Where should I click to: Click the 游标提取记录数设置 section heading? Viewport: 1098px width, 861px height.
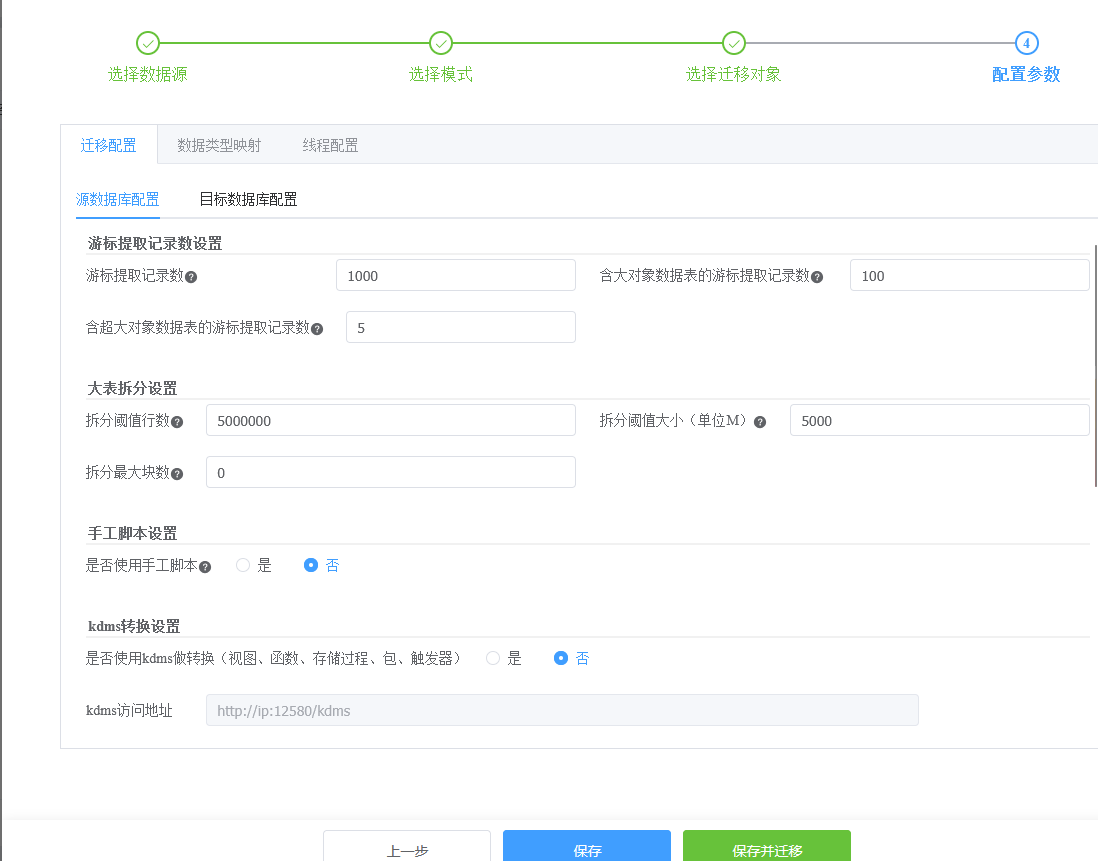[x=155, y=244]
